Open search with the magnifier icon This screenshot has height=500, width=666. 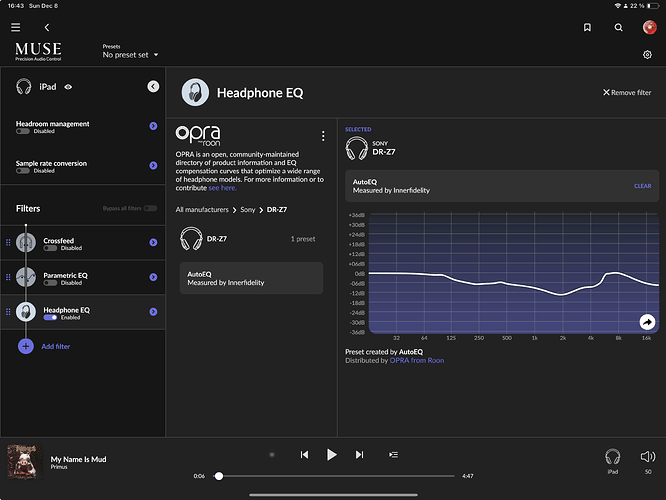click(618, 28)
